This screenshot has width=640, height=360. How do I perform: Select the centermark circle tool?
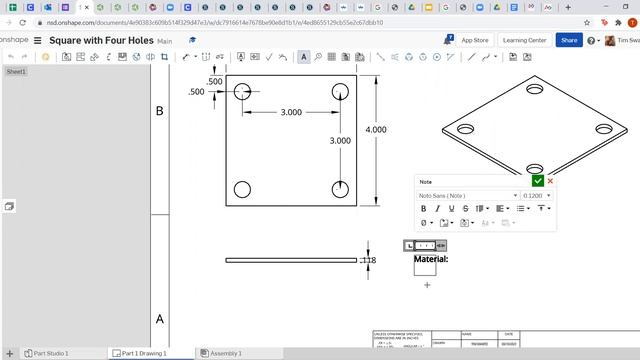437,57
